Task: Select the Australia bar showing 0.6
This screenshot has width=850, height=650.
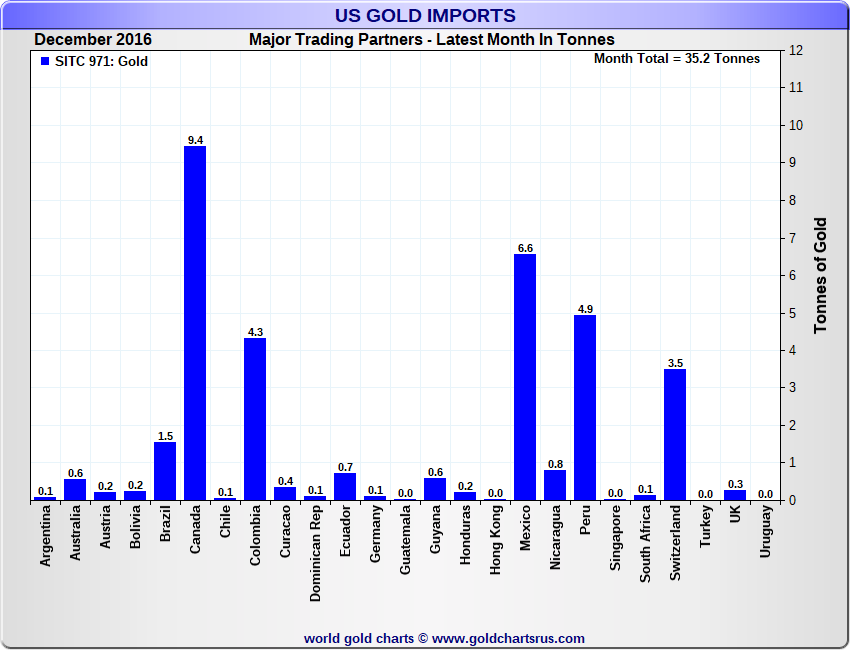Action: click(75, 490)
